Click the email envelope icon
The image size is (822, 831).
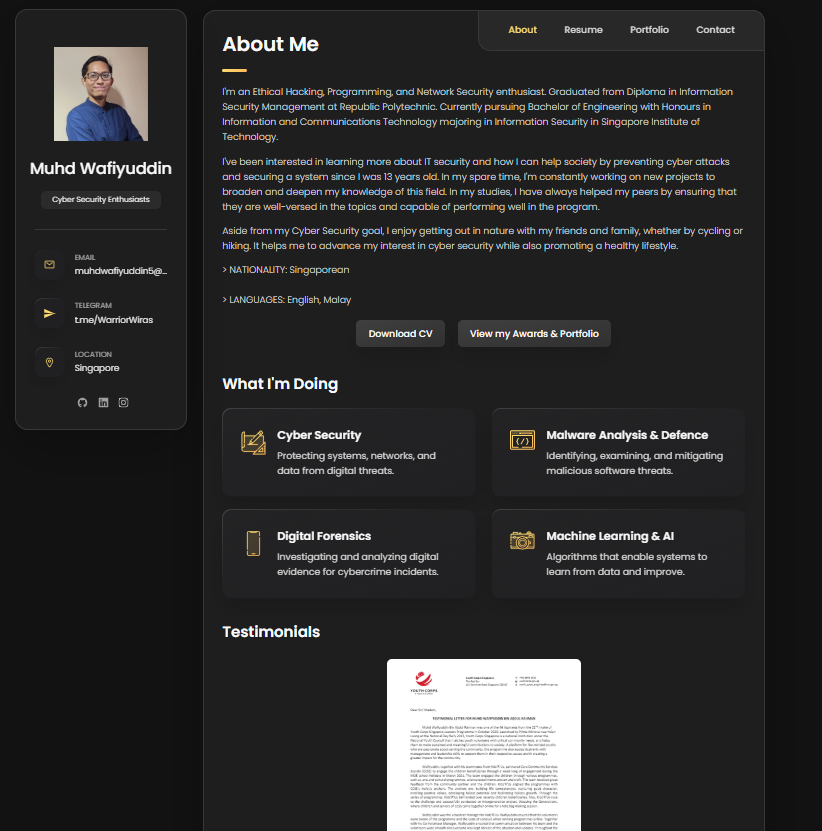(48, 264)
